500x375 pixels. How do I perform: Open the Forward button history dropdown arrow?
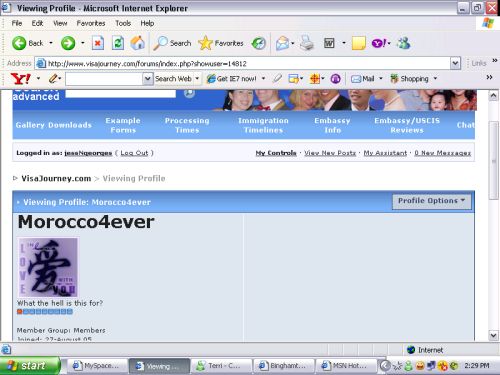(82, 43)
